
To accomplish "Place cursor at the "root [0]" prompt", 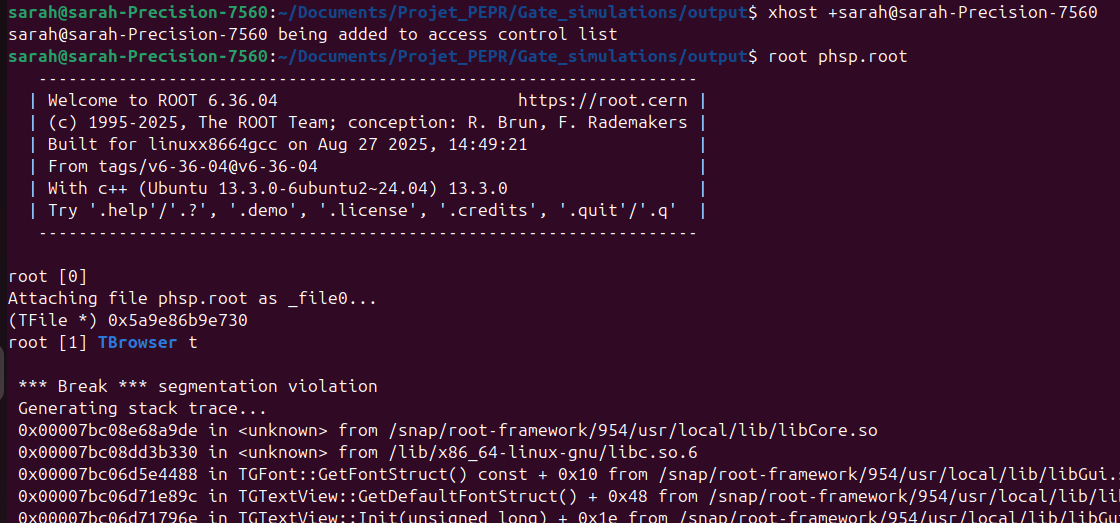I will (47, 276).
